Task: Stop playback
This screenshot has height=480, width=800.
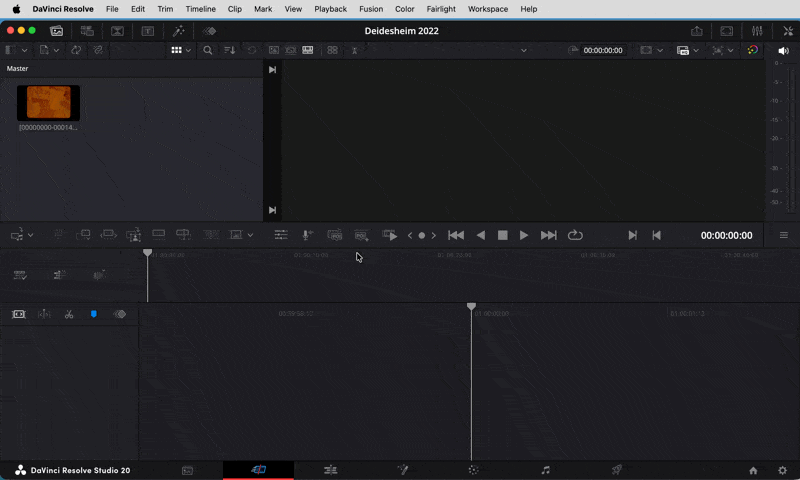Action: pos(503,235)
